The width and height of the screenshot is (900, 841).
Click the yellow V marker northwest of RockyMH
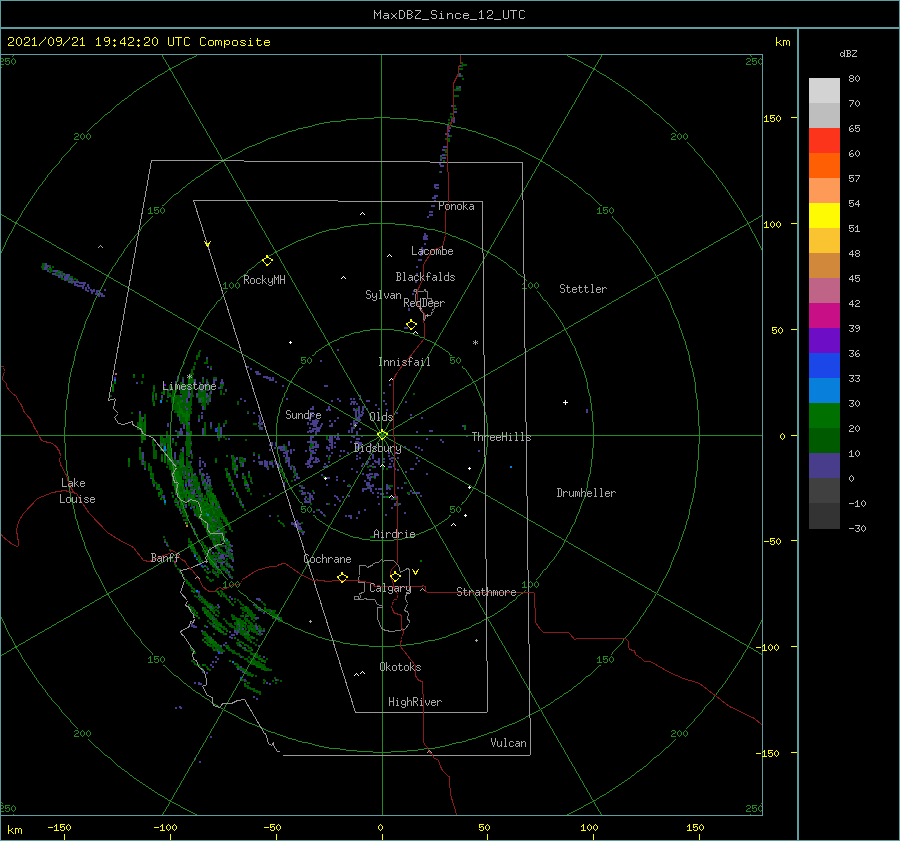click(208, 244)
